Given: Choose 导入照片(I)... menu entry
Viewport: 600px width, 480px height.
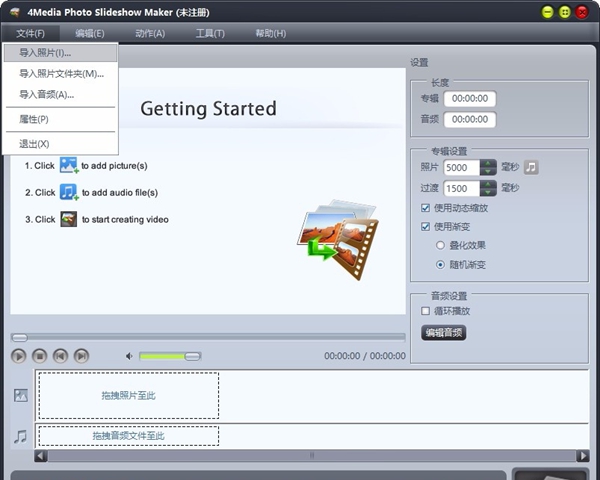Looking at the screenshot, I should pyautogui.click(x=60, y=53).
